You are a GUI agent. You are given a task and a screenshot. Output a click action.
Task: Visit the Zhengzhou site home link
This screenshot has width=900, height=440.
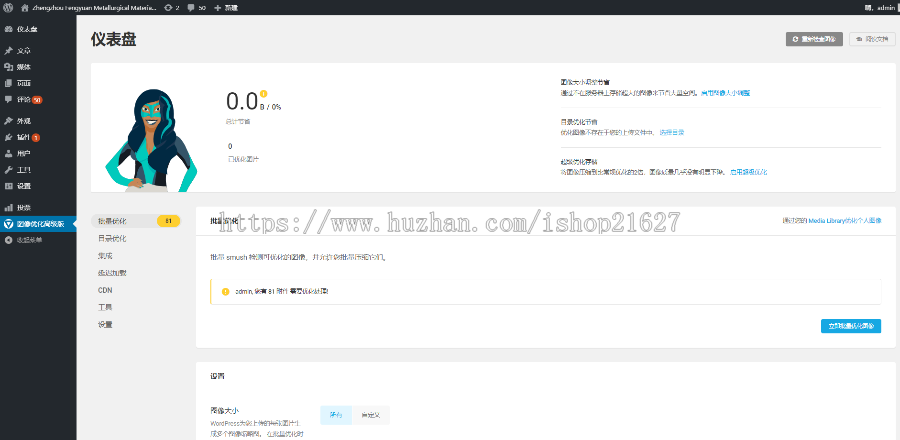tap(88, 7)
